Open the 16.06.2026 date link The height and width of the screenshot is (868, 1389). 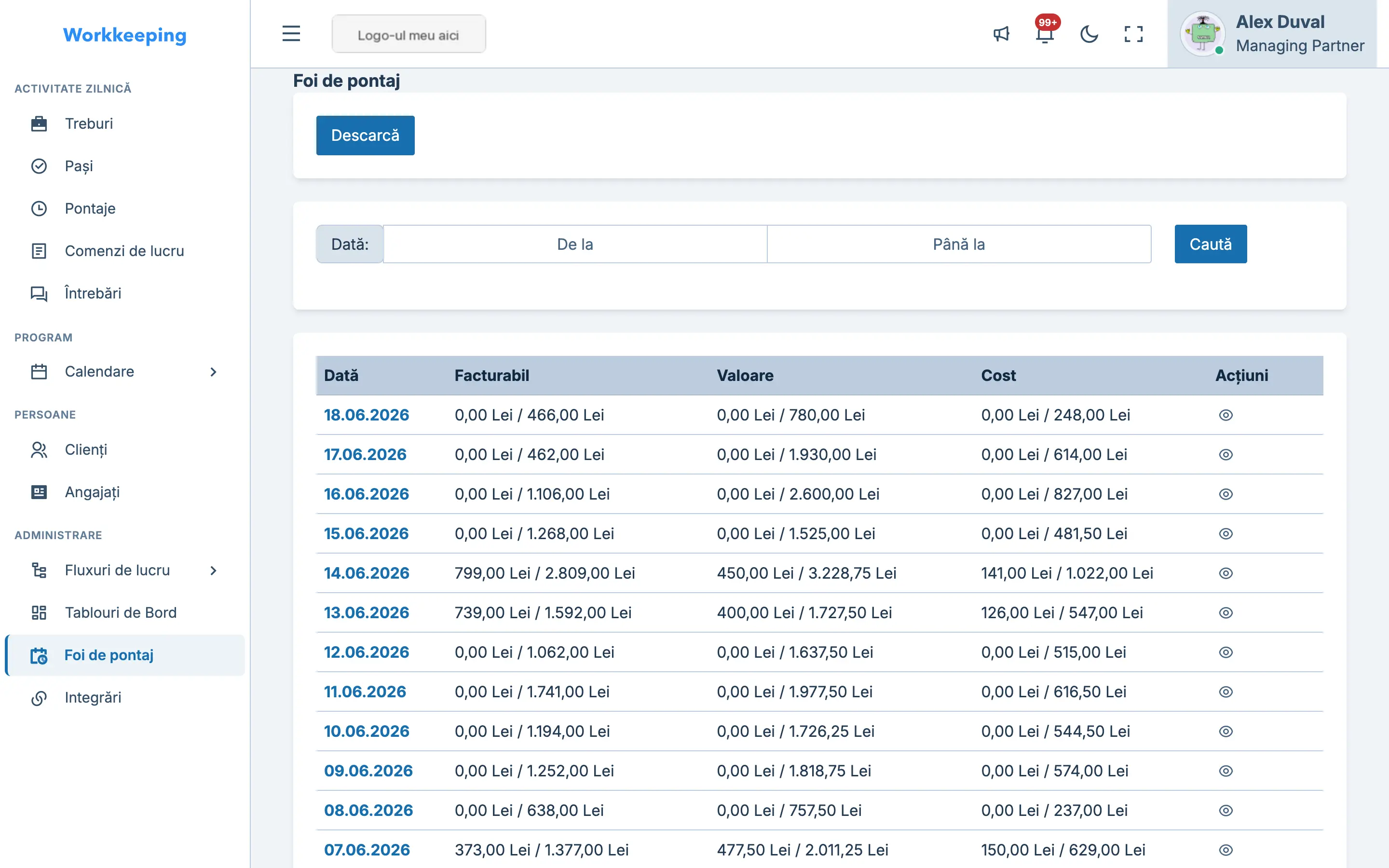366,494
